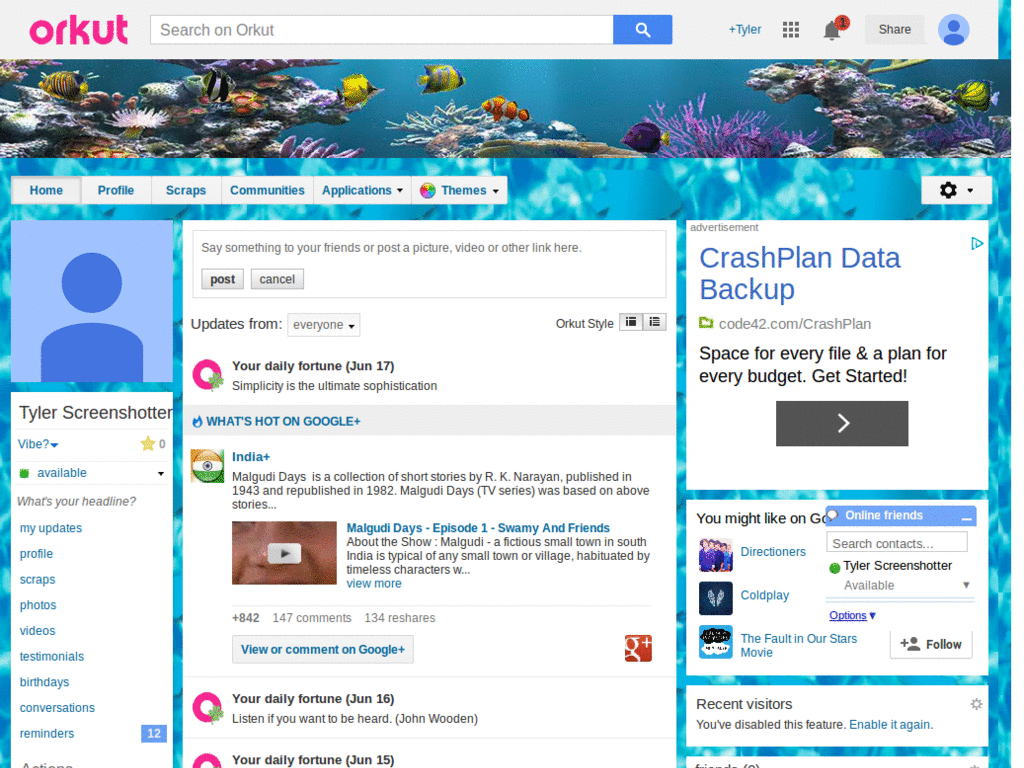Screen dimensions: 1024x768
Task: Open photos sidebar link
Action: click(x=38, y=605)
